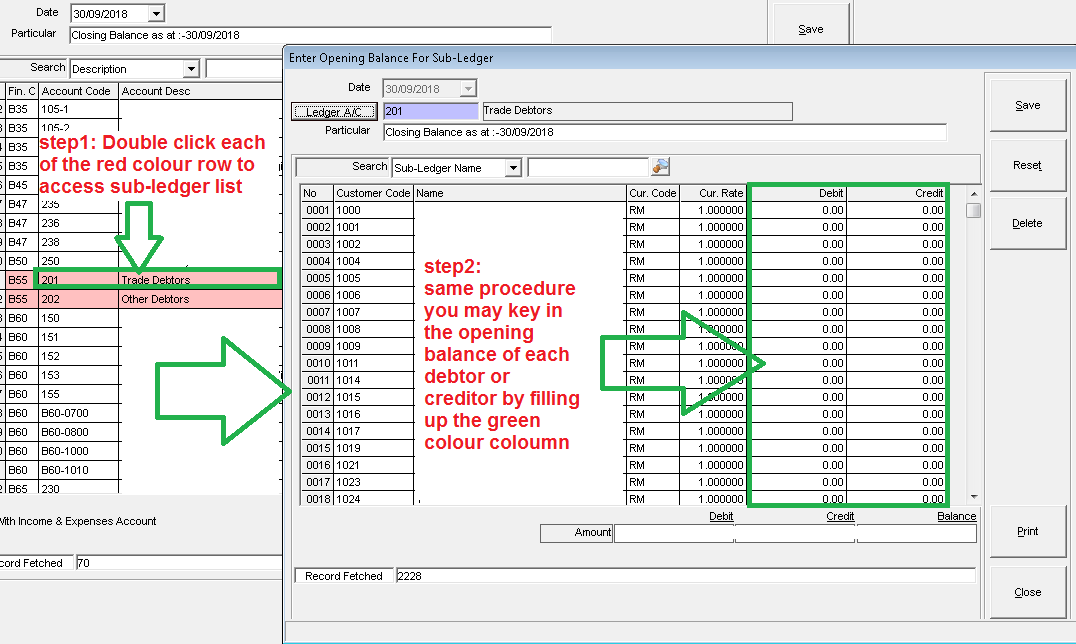Click the Credit column header
Screen dimensions: 1076x644
coord(897,193)
